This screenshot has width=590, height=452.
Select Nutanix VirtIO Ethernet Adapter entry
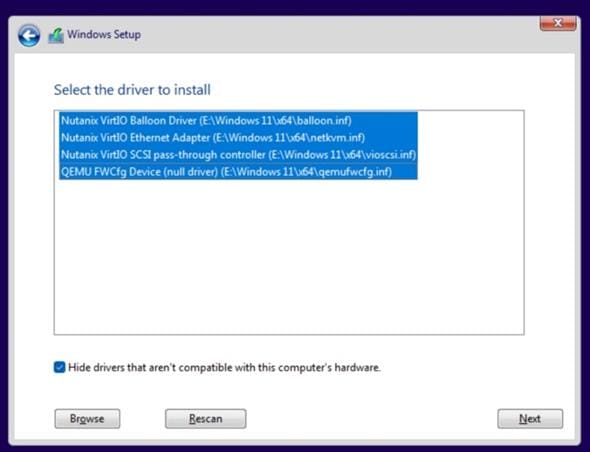coord(238,138)
